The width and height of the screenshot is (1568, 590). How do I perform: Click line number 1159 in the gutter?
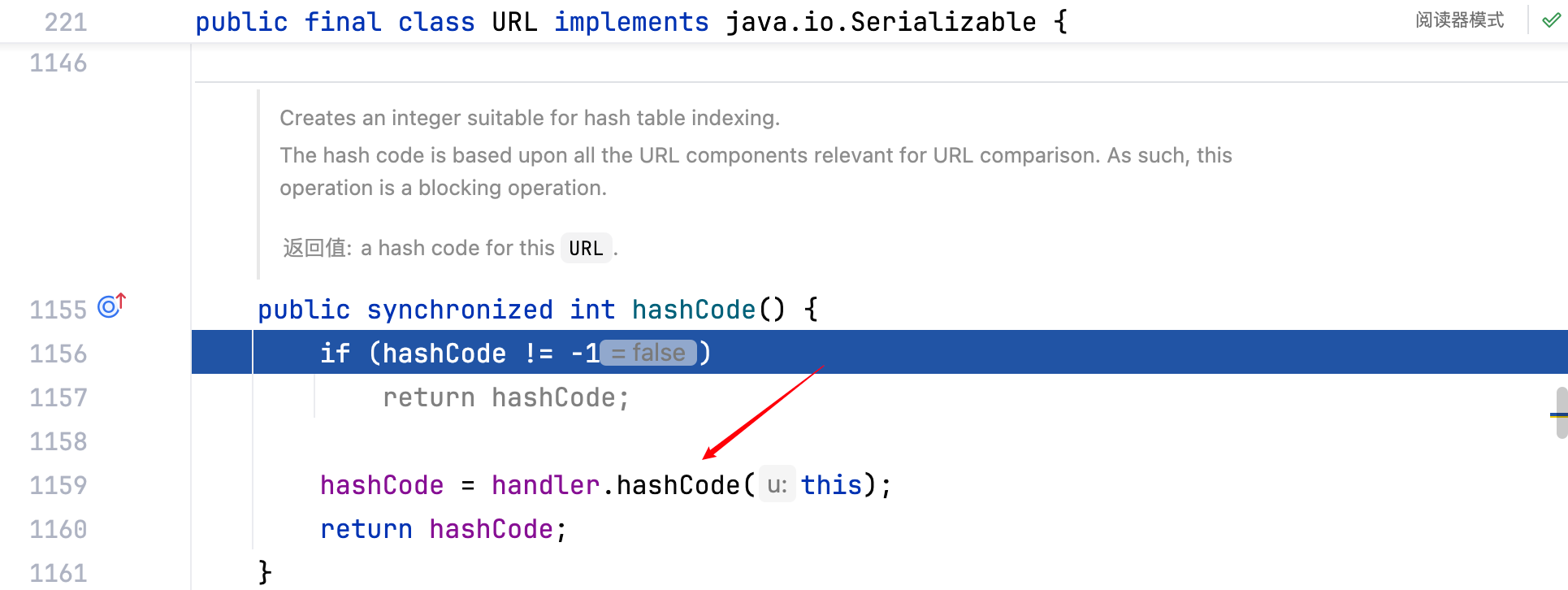pyautogui.click(x=58, y=485)
